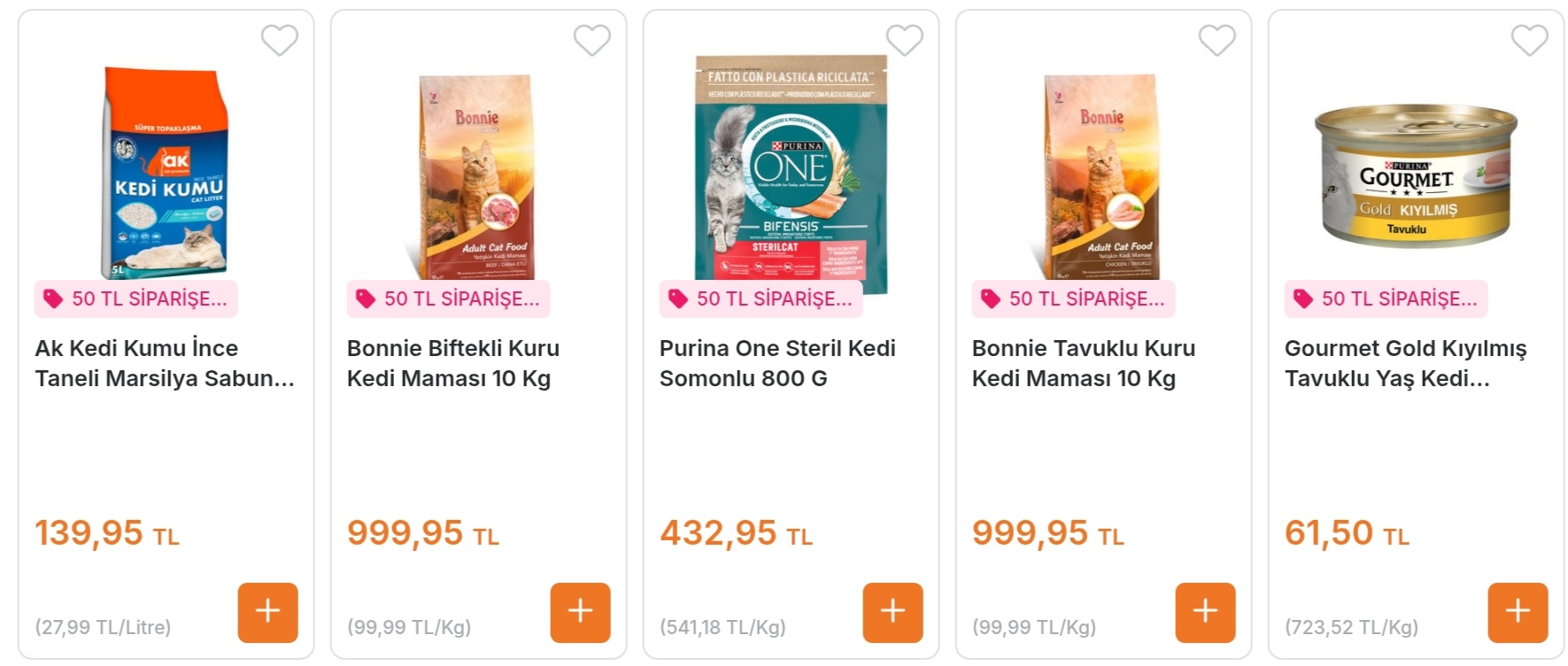Click the Bonnie beef cat food image
This screenshot has height=666, width=1568.
point(478,177)
